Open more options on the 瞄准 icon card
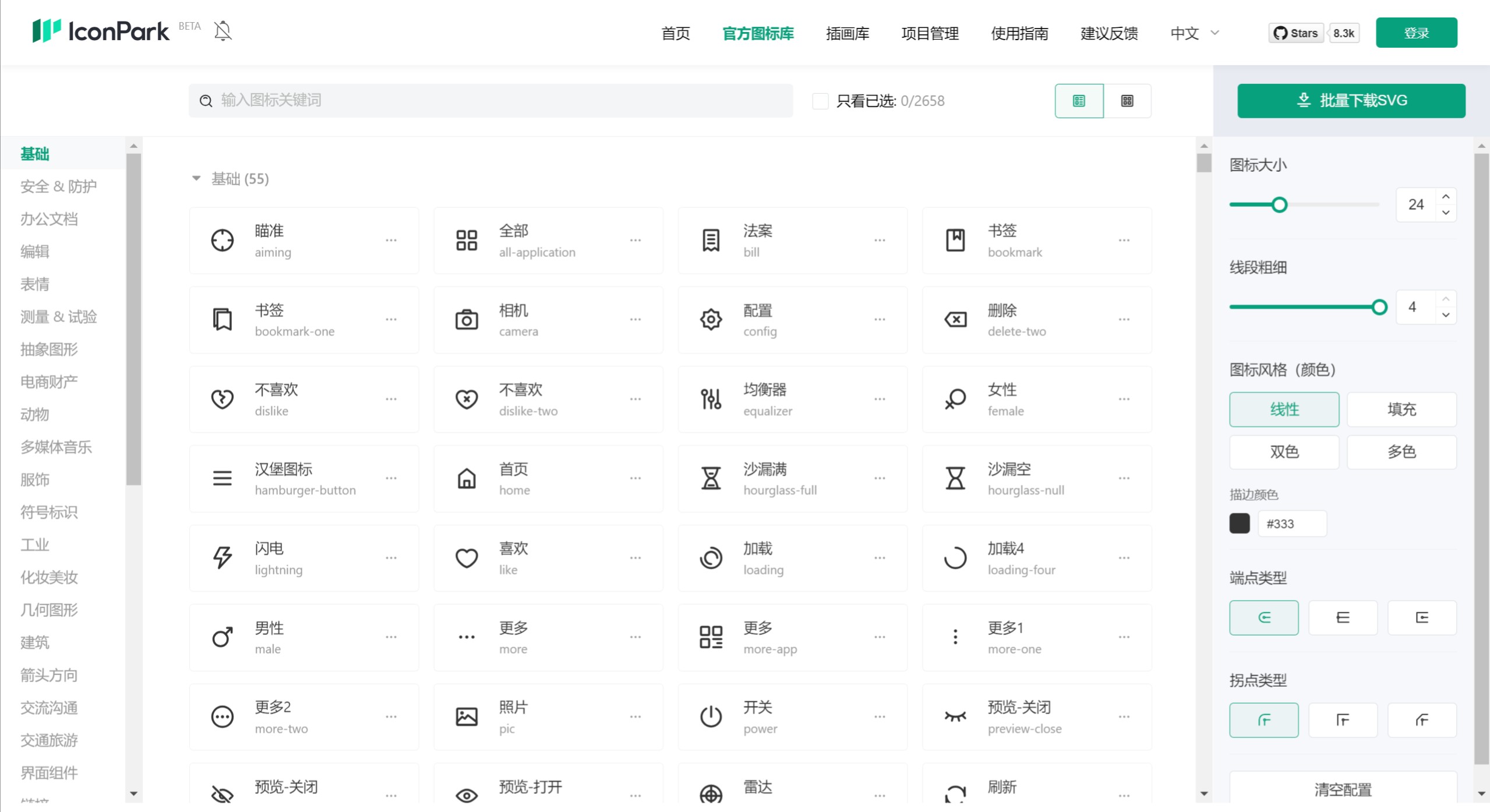This screenshot has width=1490, height=812. point(391,240)
